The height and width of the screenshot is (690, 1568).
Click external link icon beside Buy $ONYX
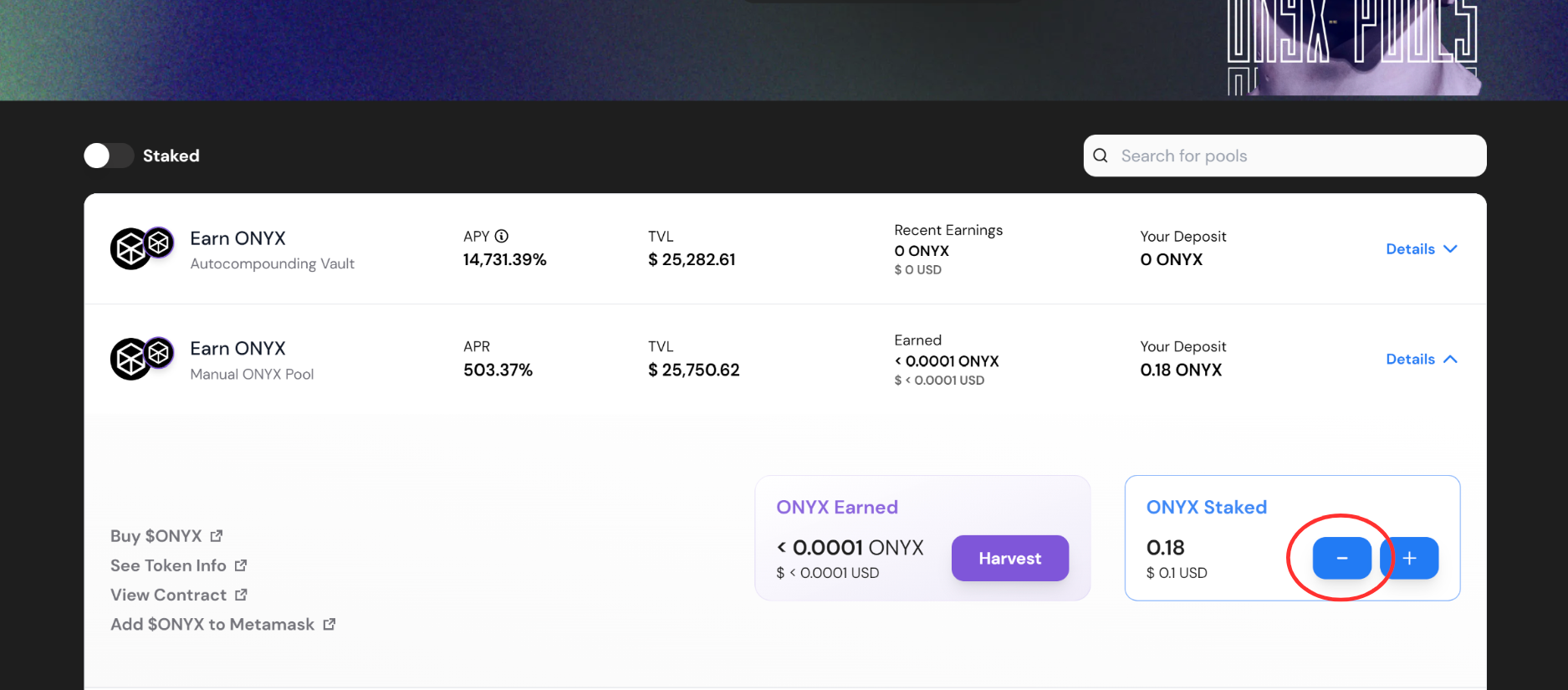point(217,536)
